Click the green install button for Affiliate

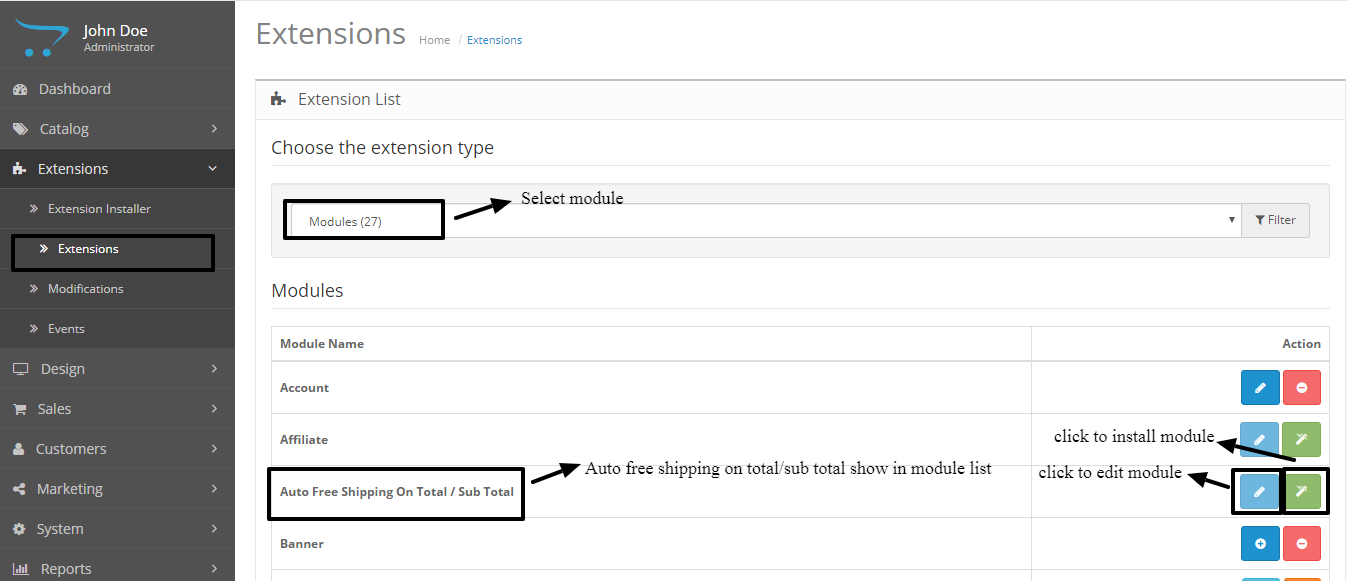pos(1302,439)
